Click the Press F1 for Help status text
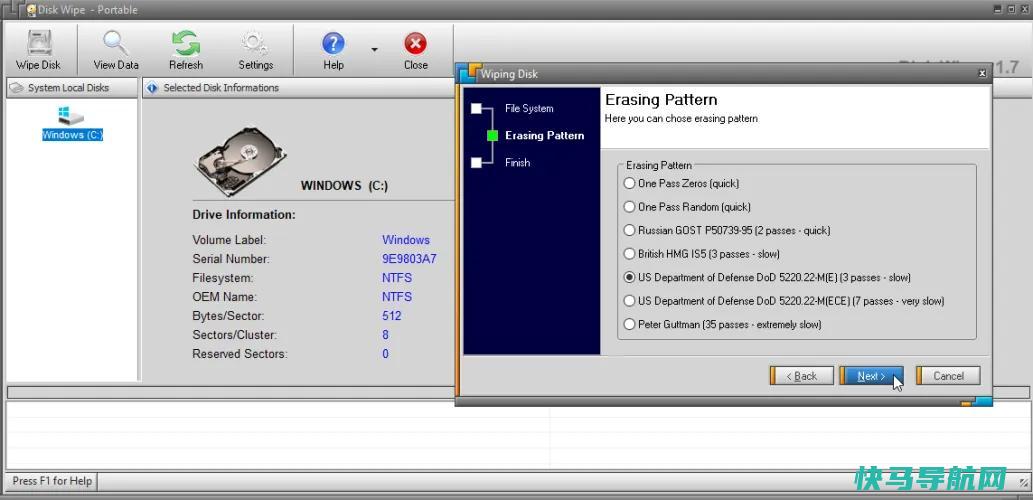 [x=52, y=481]
